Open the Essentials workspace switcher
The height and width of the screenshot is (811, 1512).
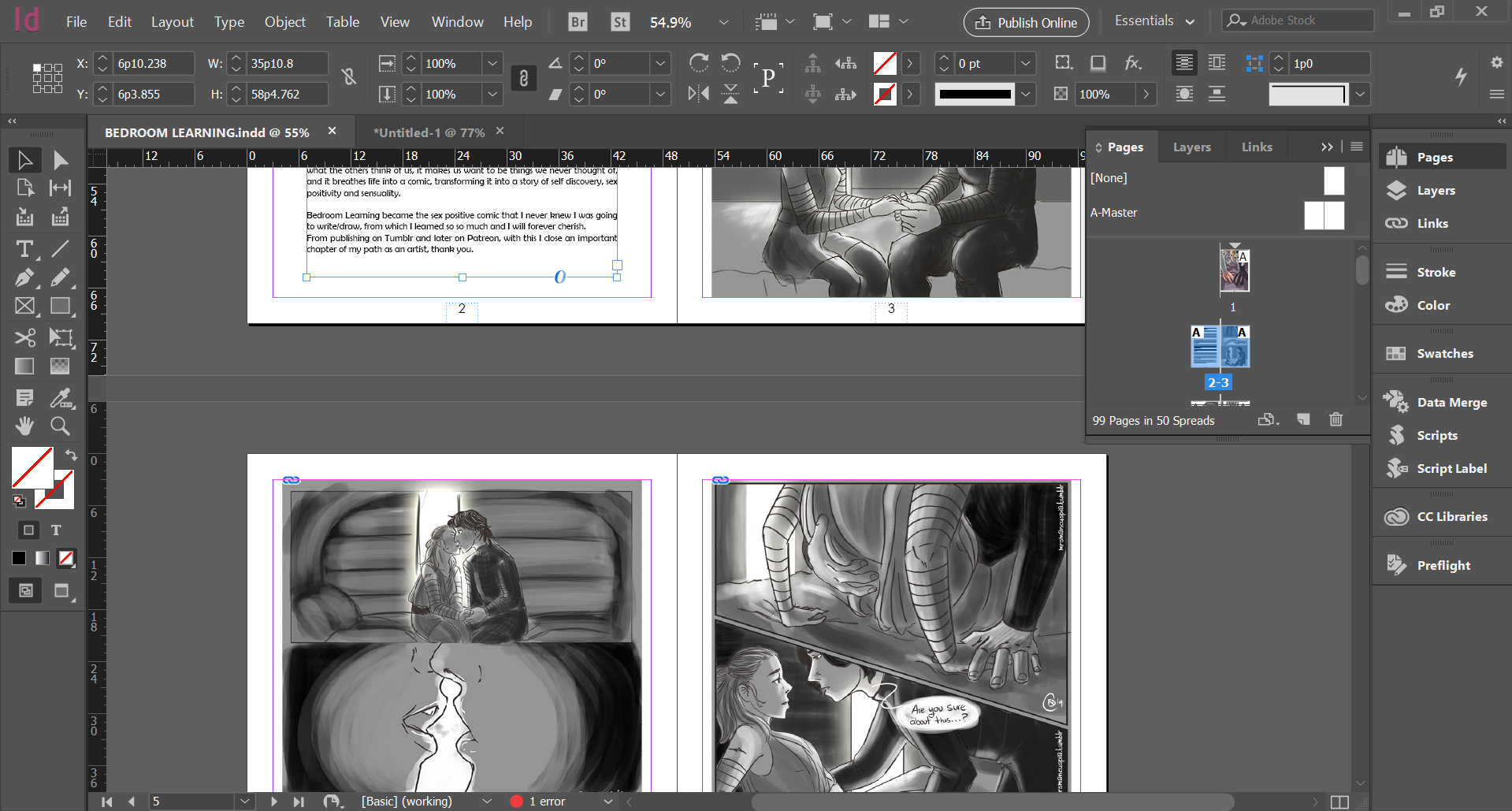[x=1154, y=21]
